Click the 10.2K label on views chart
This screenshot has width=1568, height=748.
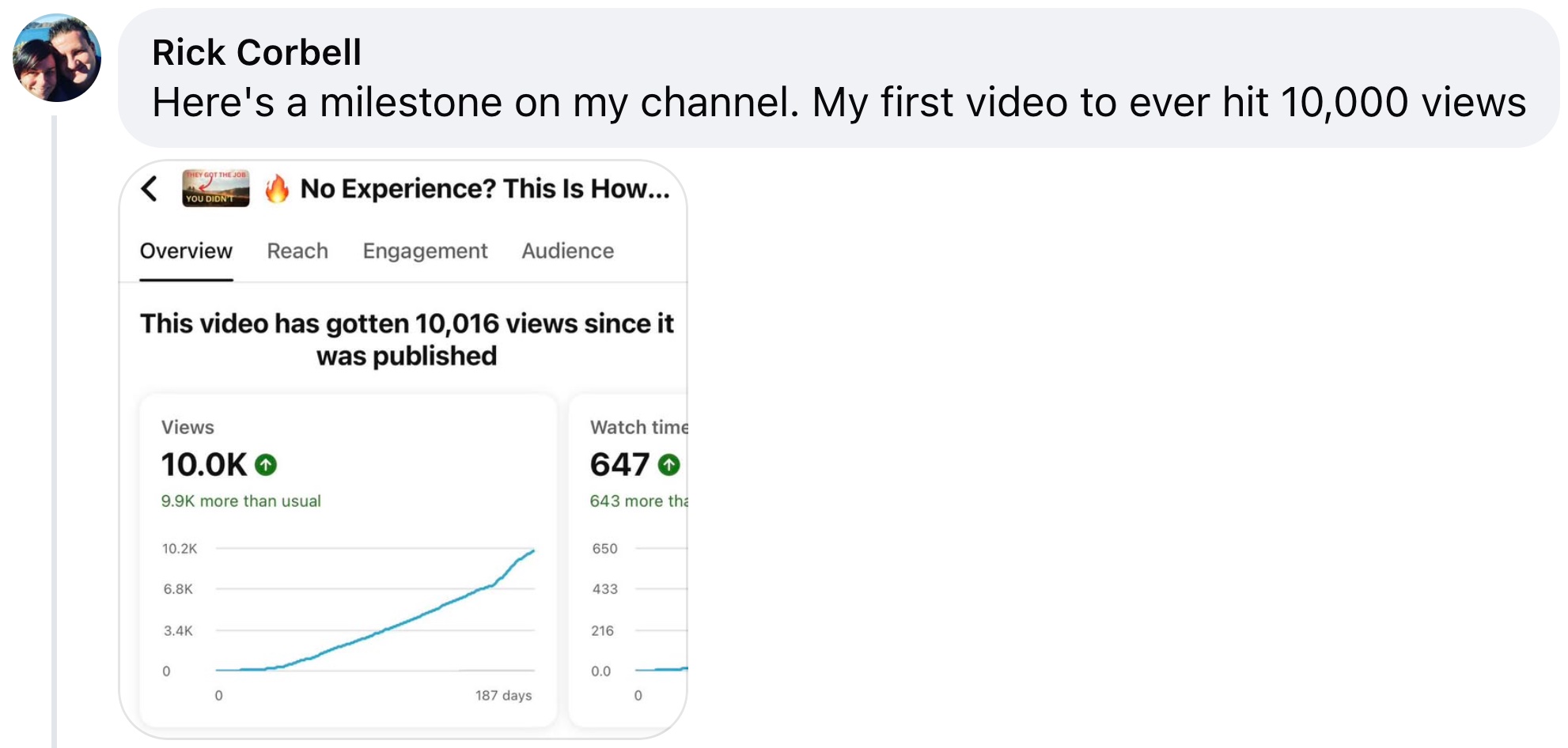[x=180, y=549]
